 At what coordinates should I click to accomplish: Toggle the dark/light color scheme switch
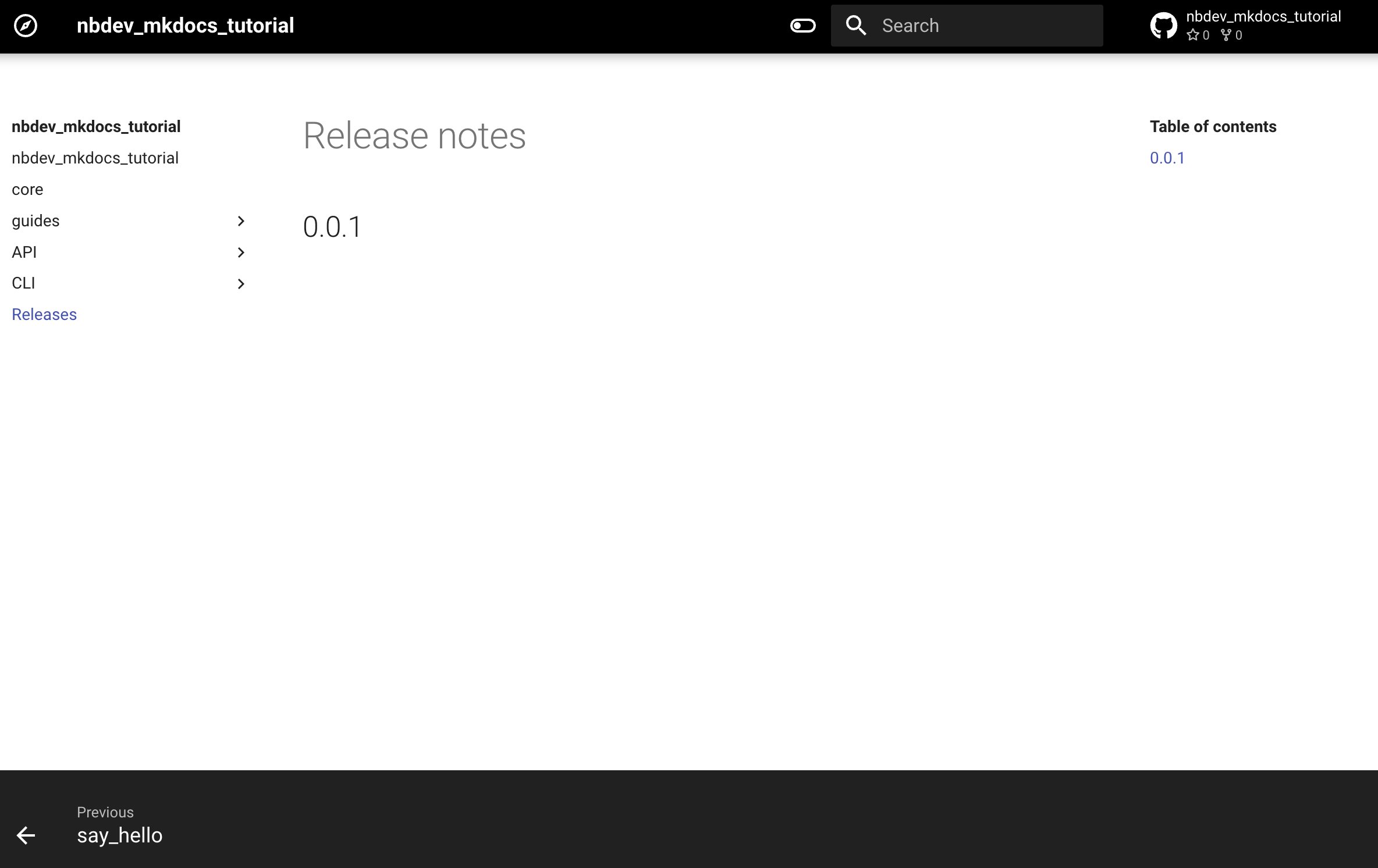803,26
